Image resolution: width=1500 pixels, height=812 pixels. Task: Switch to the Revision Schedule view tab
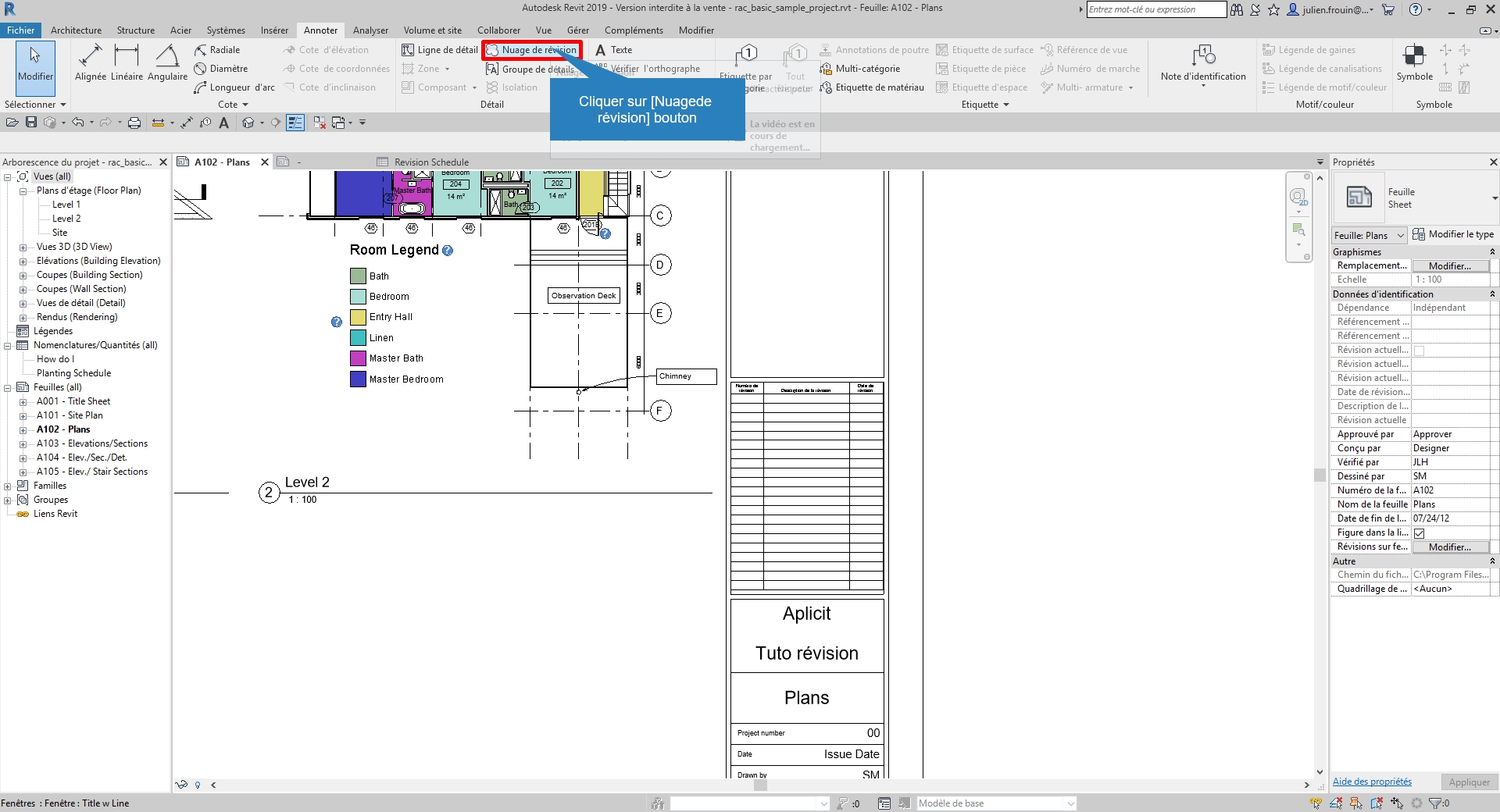[x=430, y=162]
